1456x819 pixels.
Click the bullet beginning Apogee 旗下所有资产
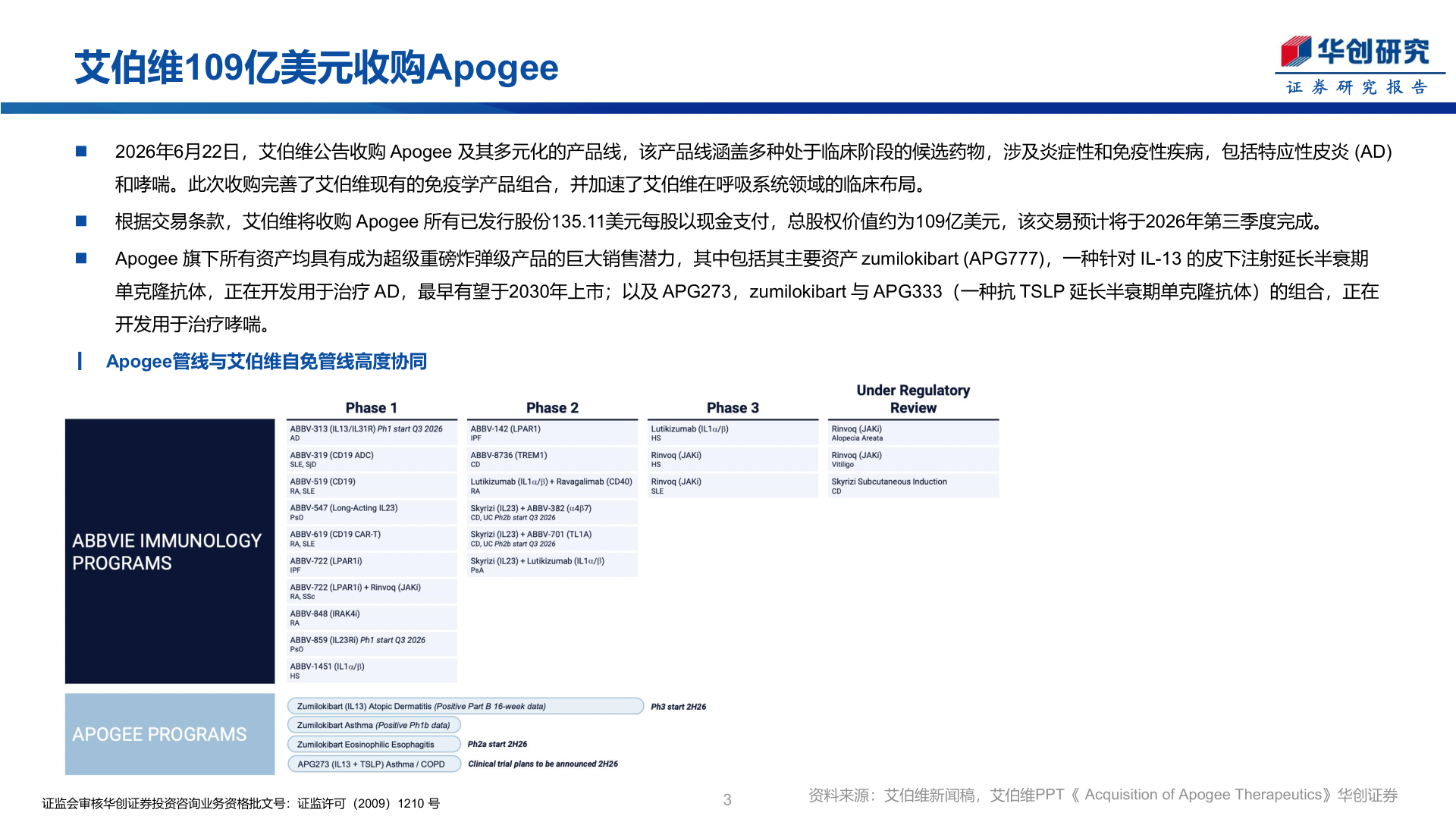click(x=747, y=291)
